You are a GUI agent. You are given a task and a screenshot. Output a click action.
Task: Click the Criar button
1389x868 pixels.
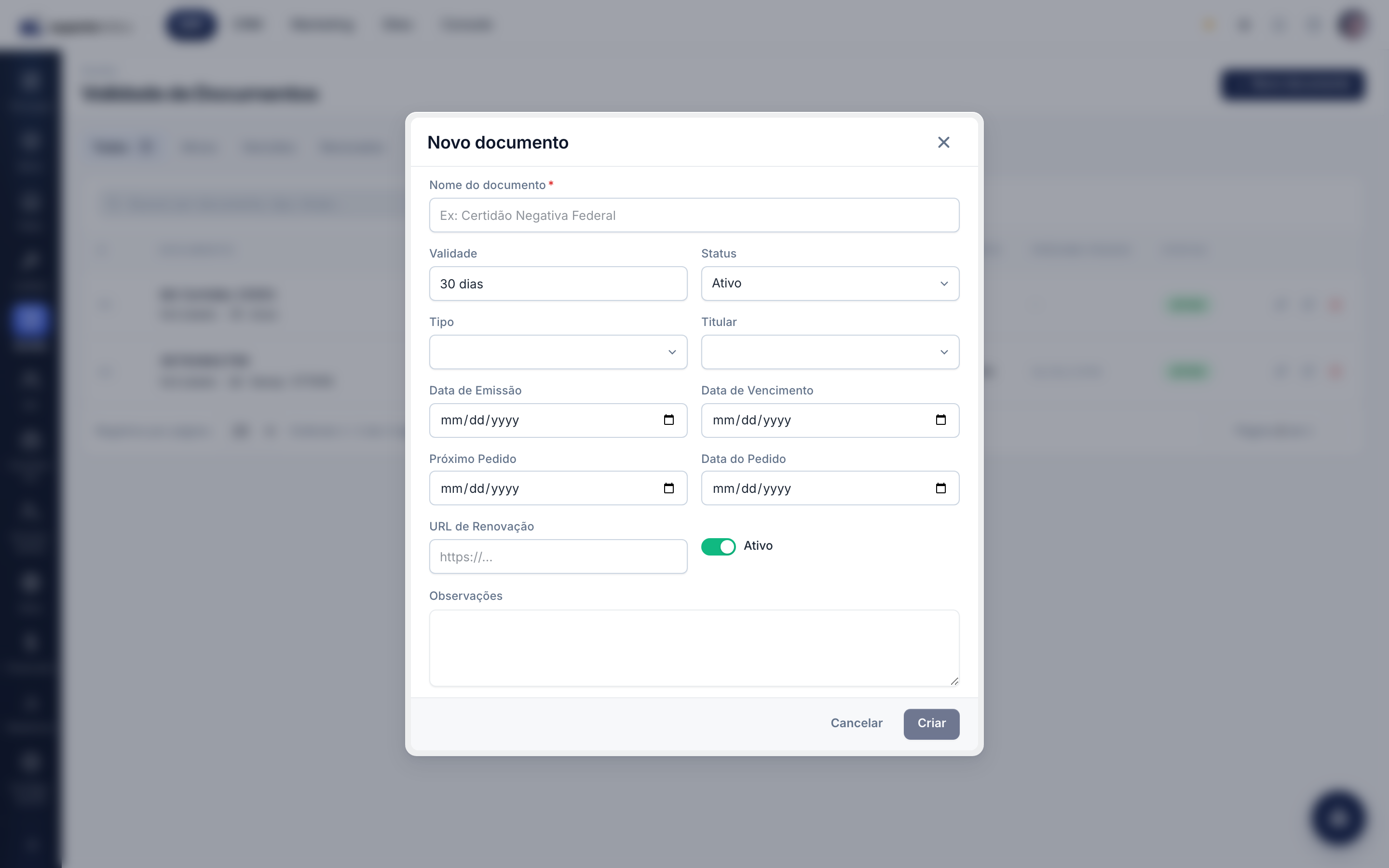click(x=931, y=723)
